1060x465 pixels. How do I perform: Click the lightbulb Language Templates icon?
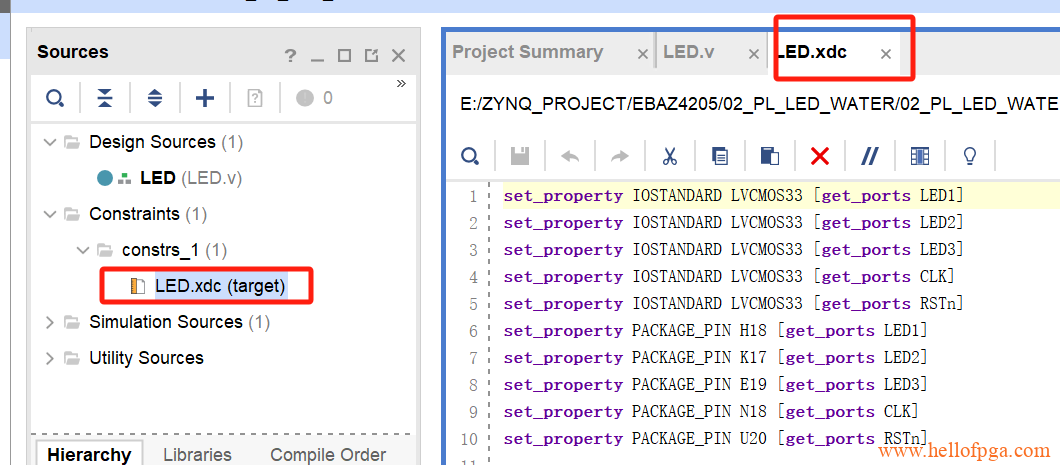[968, 156]
